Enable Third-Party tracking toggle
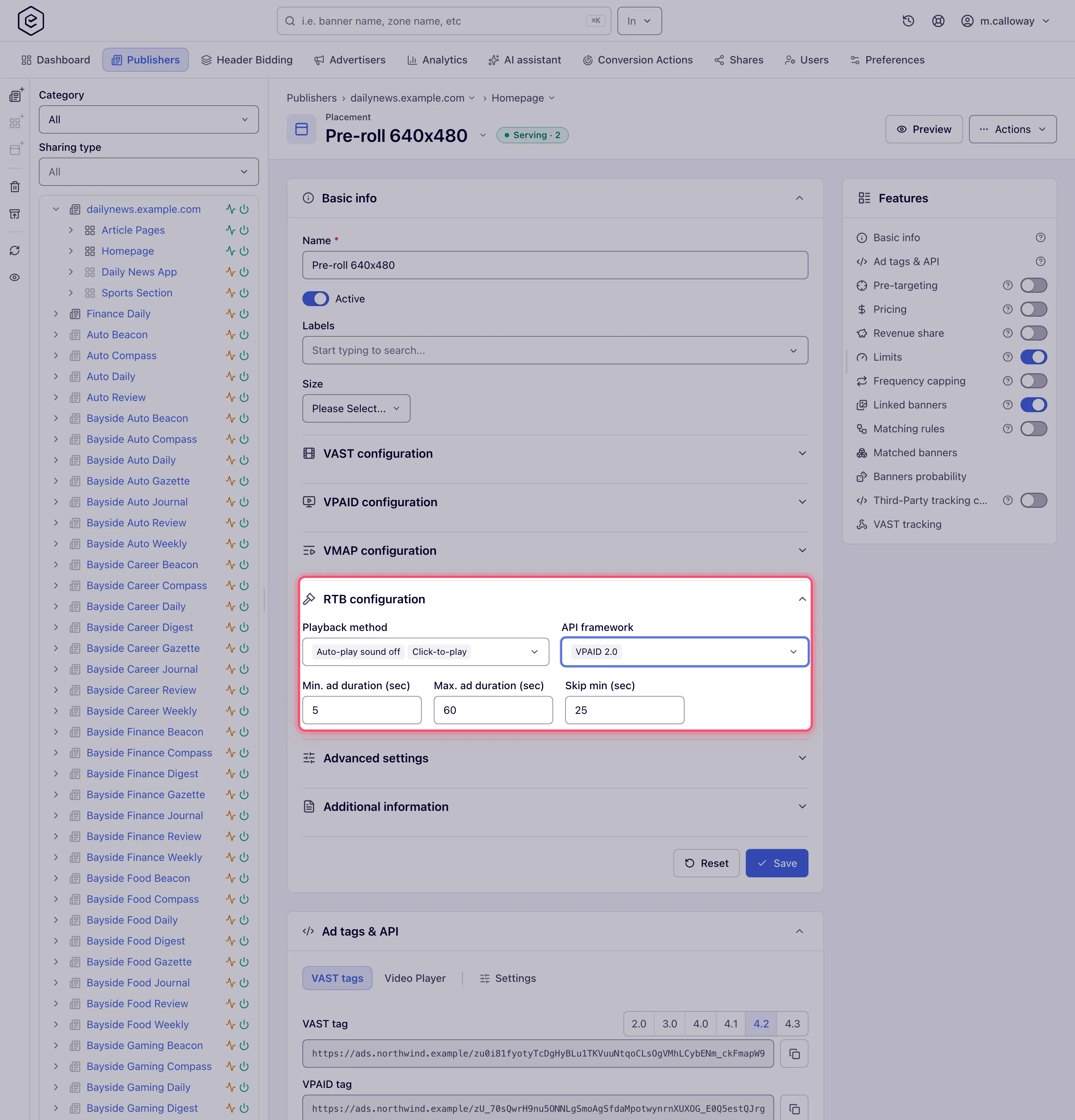This screenshot has height=1120, width=1075. point(1033,501)
